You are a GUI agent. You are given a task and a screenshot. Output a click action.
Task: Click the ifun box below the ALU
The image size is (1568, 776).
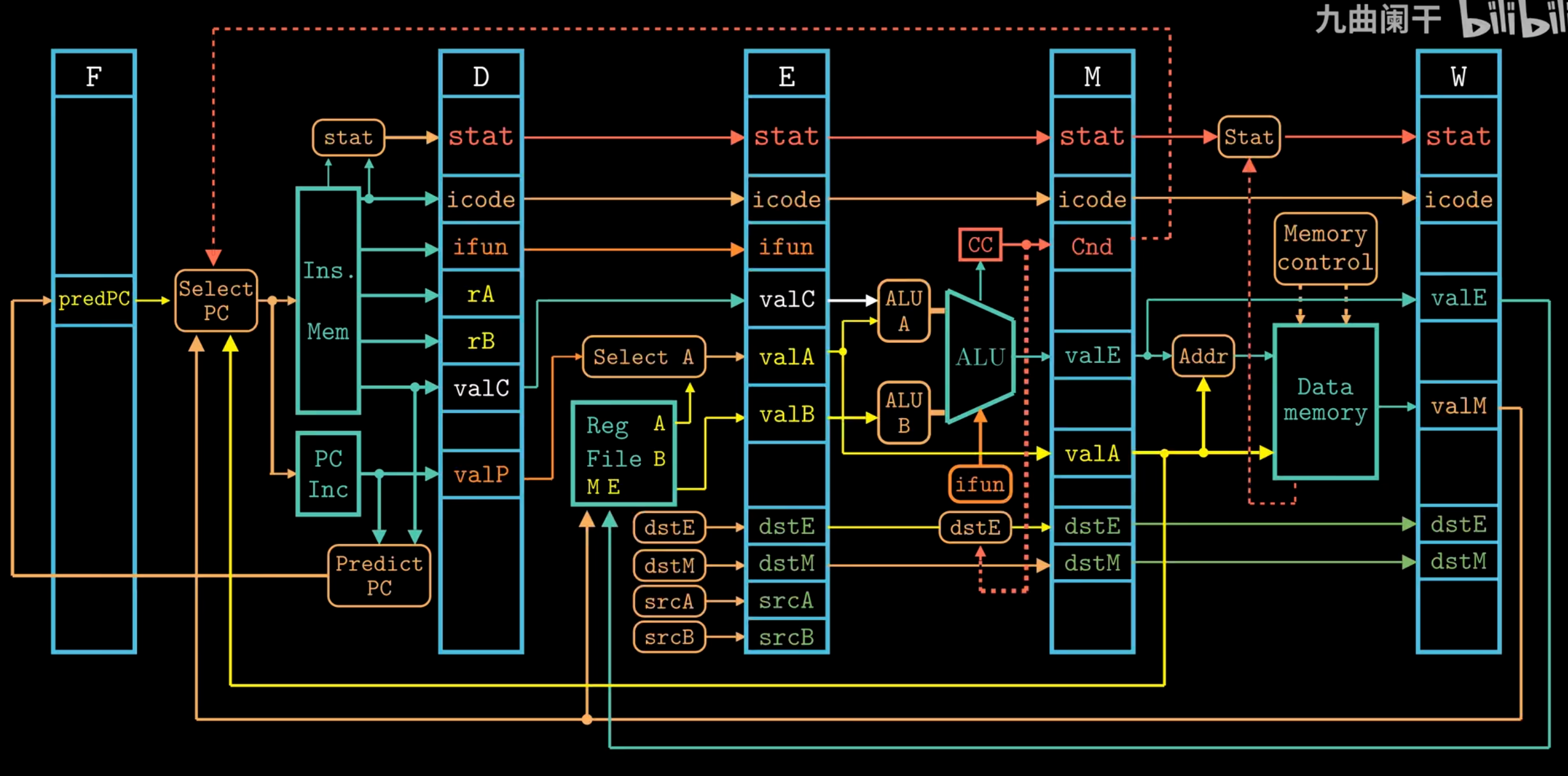point(980,484)
